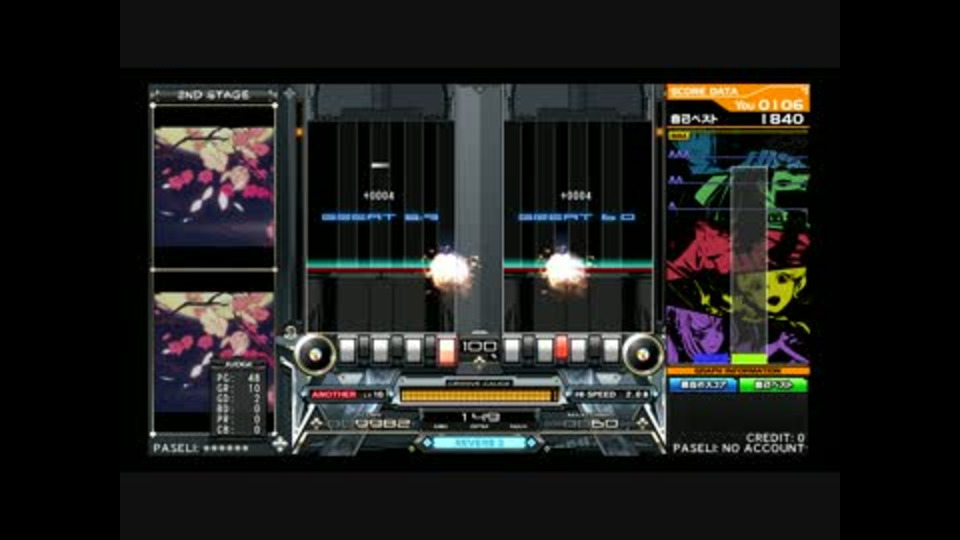
Task: Tap the rightmost white key beside right turntable
Action: click(611, 350)
